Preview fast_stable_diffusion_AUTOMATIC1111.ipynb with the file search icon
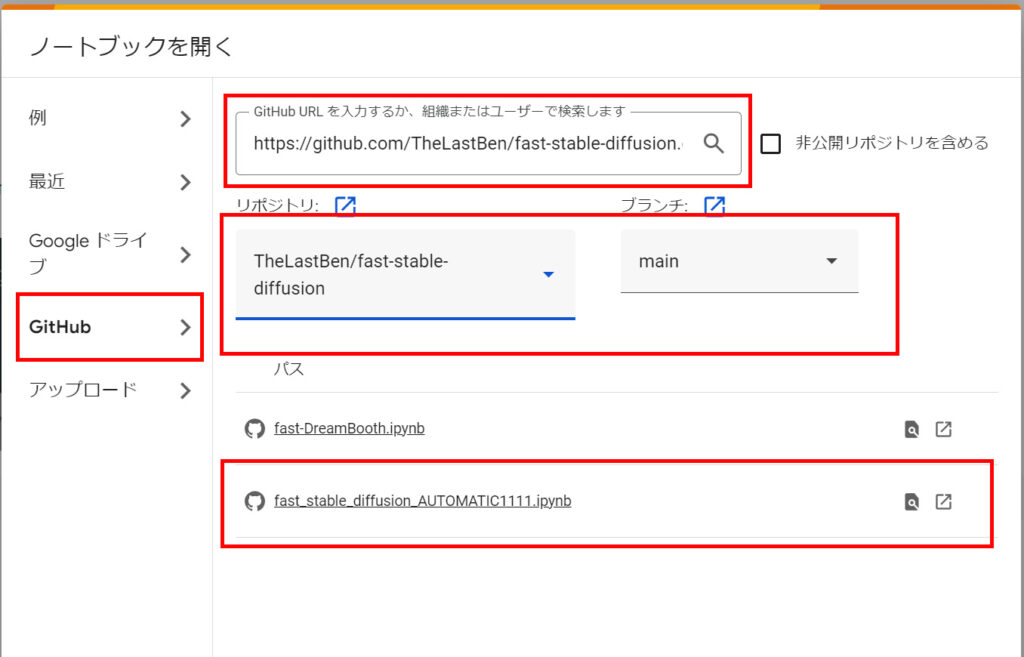 tap(911, 502)
